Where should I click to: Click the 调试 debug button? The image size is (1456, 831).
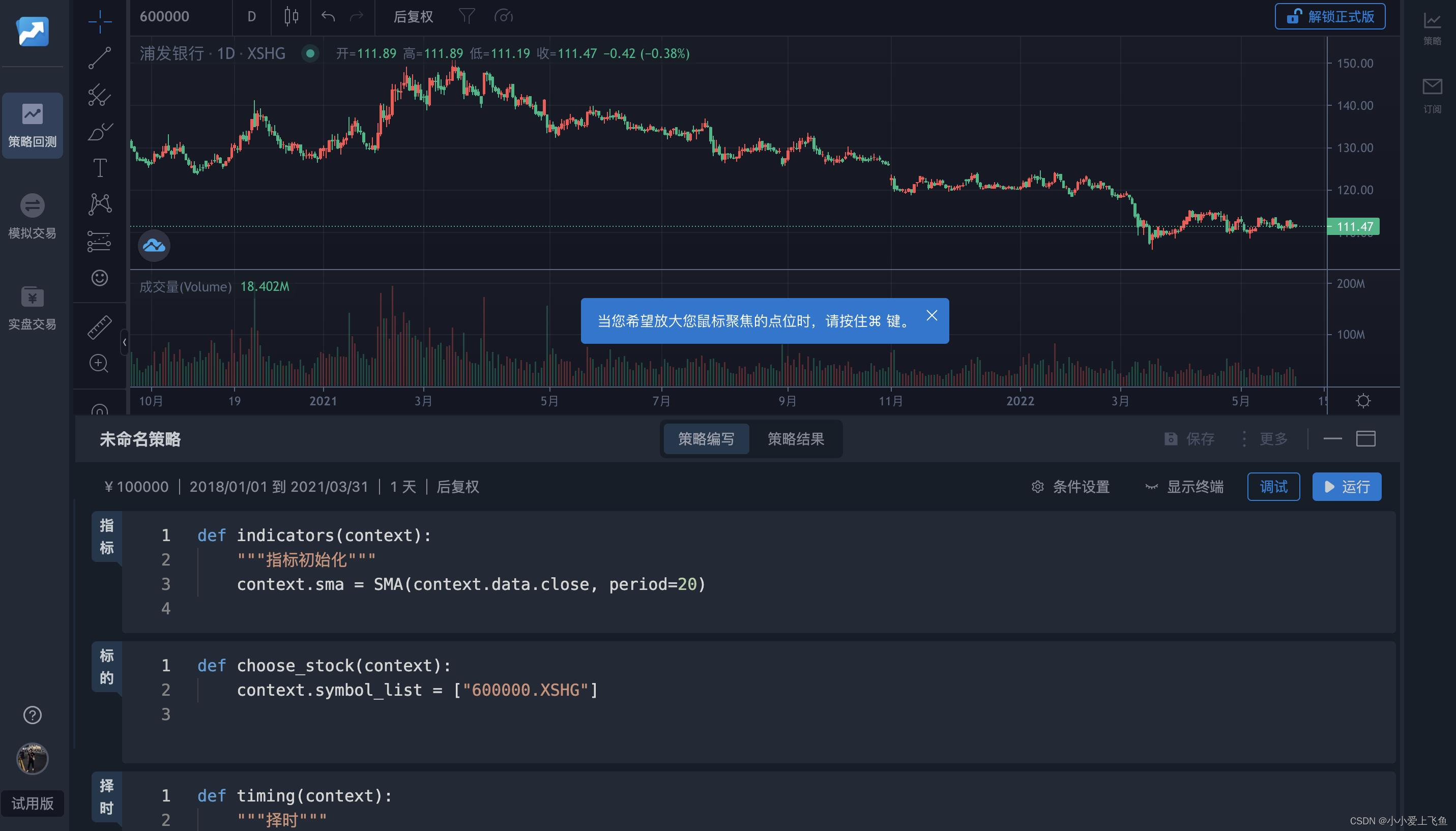1273,487
